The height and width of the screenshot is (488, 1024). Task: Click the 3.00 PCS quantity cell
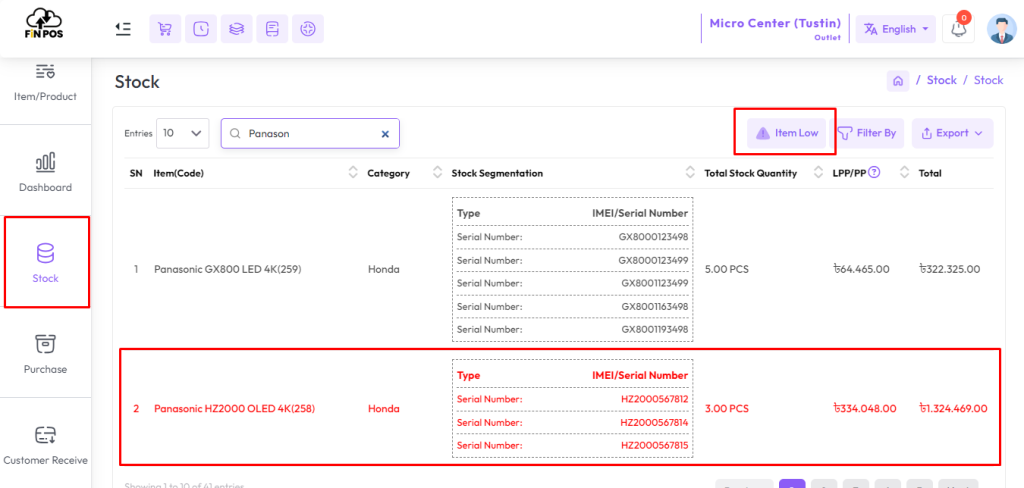click(x=727, y=409)
